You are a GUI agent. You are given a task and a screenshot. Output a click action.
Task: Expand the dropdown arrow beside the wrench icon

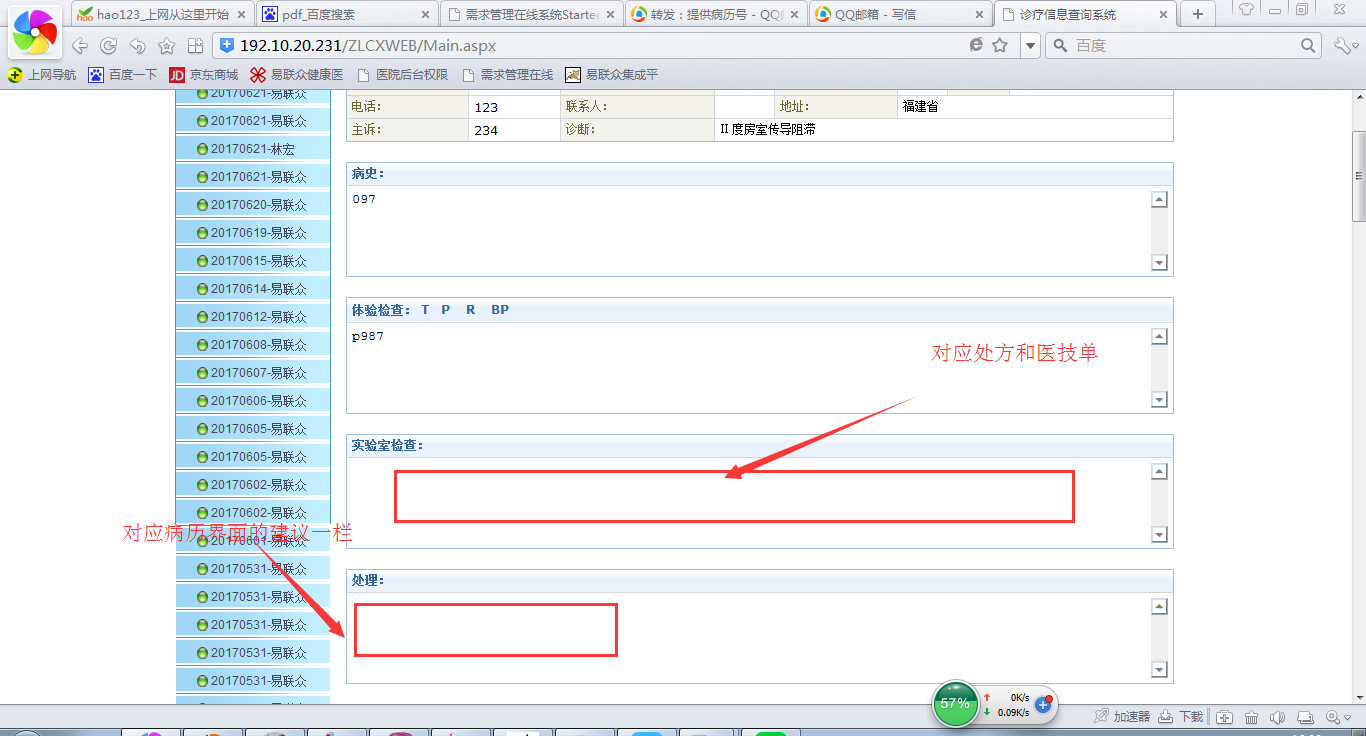[x=1357, y=46]
